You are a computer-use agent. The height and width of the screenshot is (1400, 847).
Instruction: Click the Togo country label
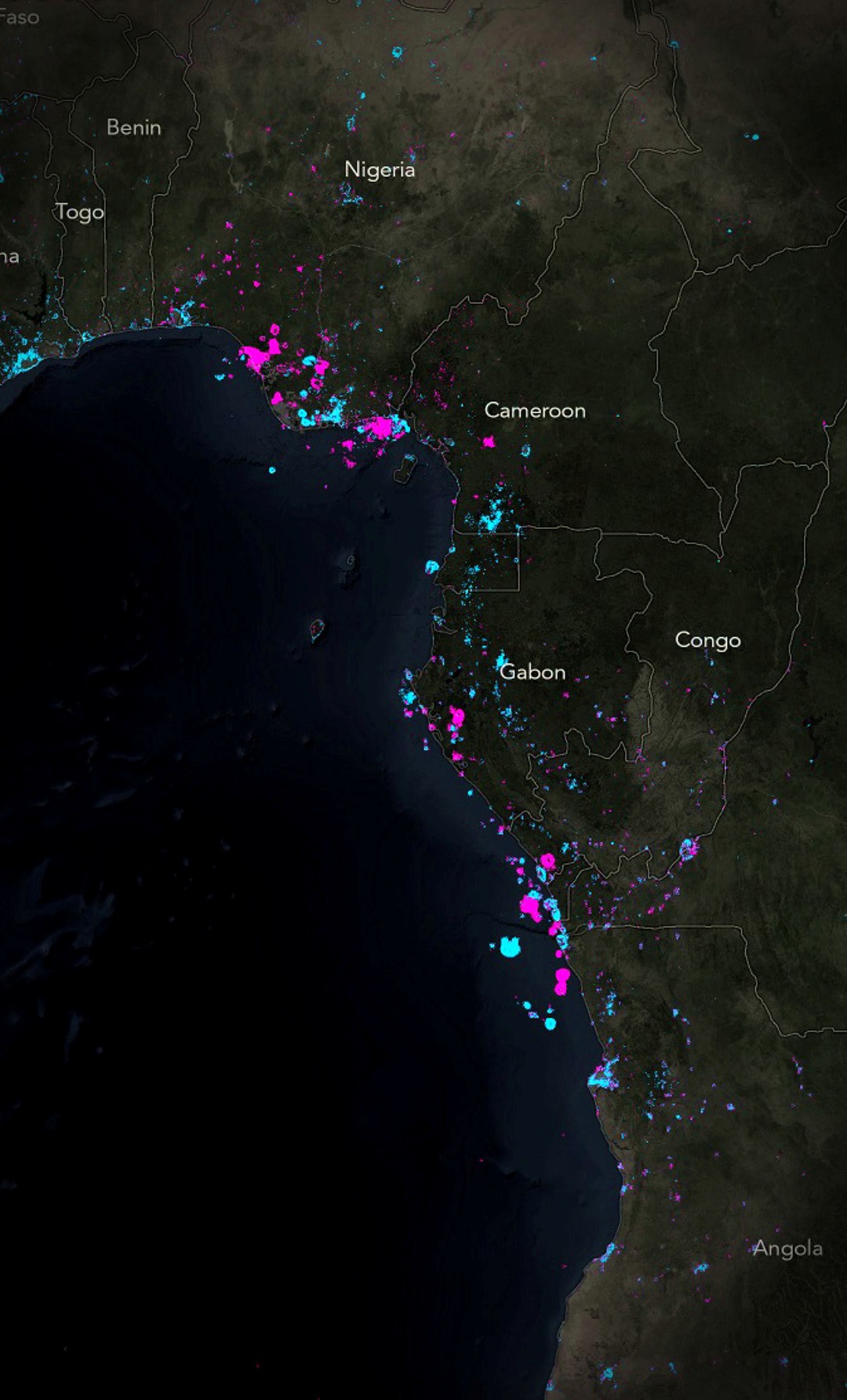[80, 212]
